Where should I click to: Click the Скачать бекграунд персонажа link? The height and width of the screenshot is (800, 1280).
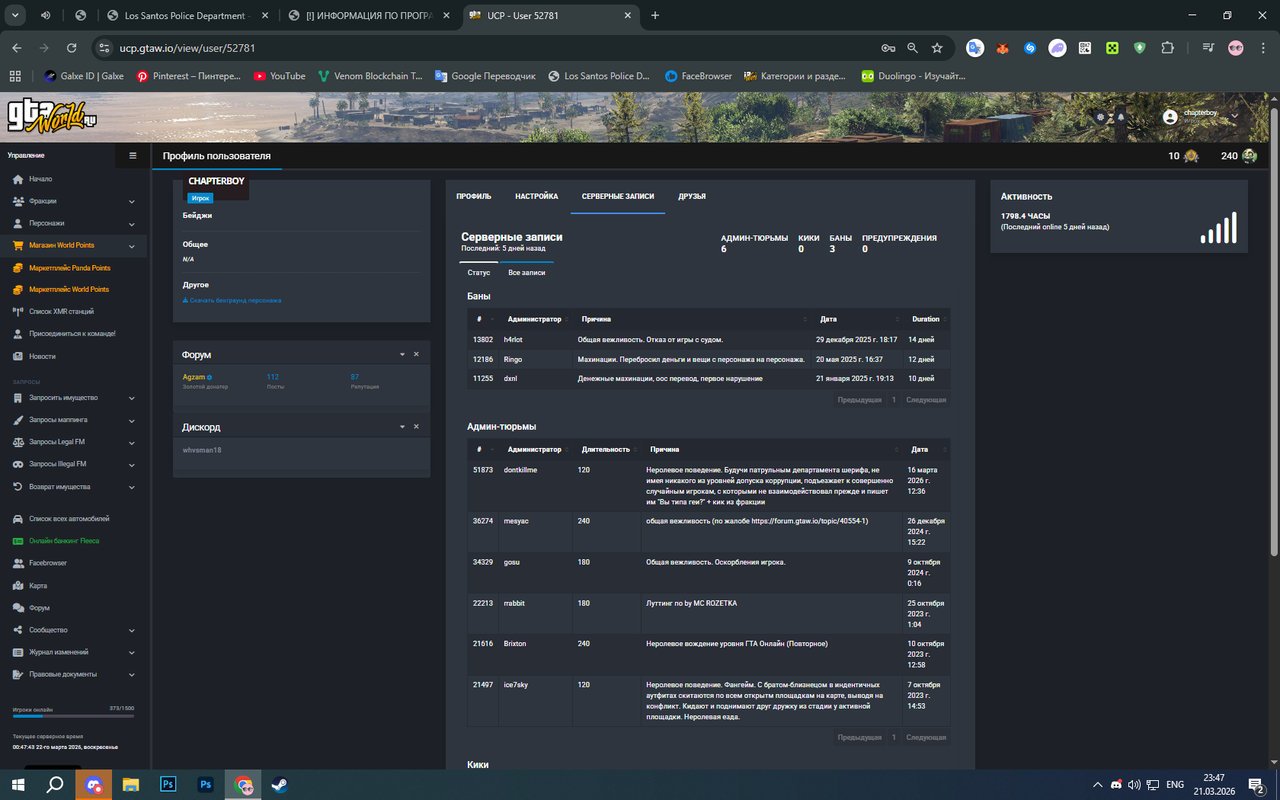(232, 300)
